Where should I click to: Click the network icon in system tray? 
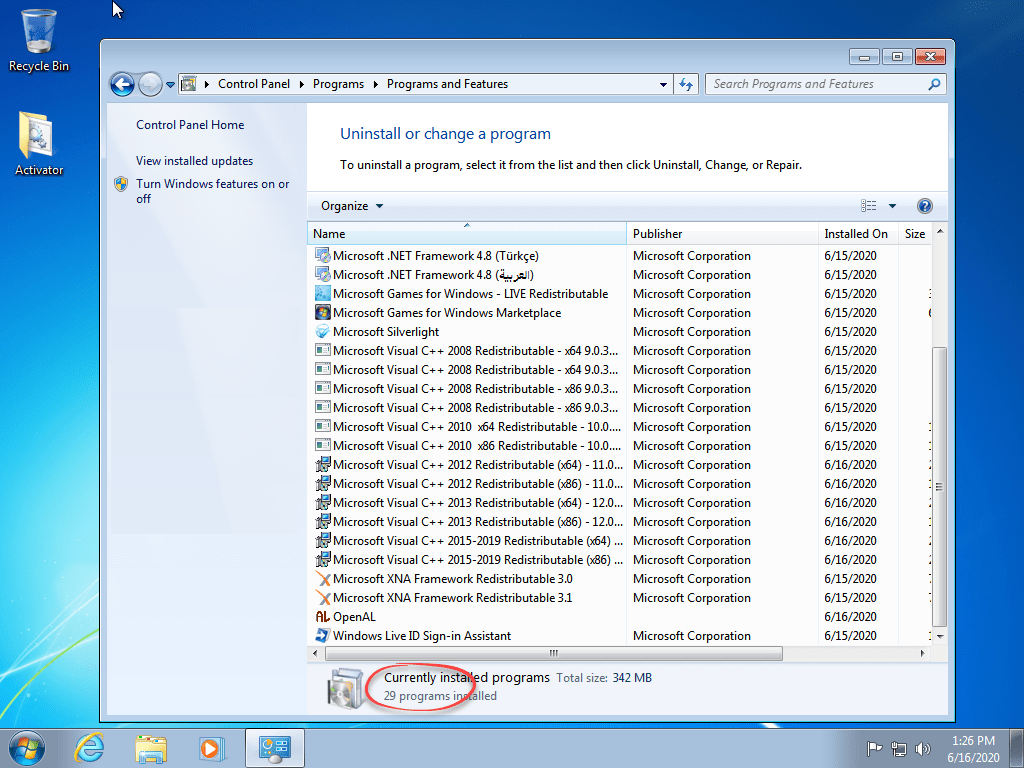click(x=899, y=749)
